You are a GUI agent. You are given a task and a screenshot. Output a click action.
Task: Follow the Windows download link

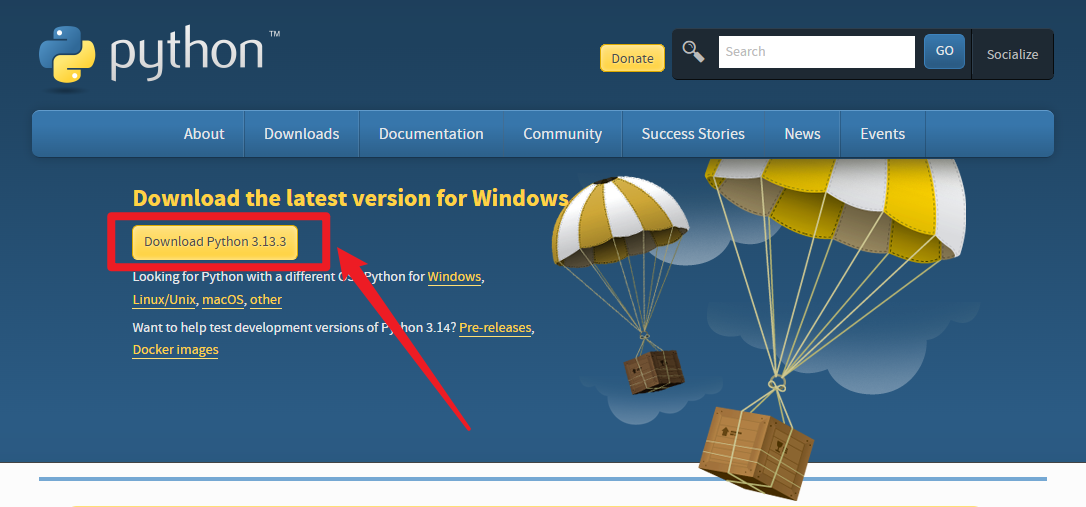454,276
